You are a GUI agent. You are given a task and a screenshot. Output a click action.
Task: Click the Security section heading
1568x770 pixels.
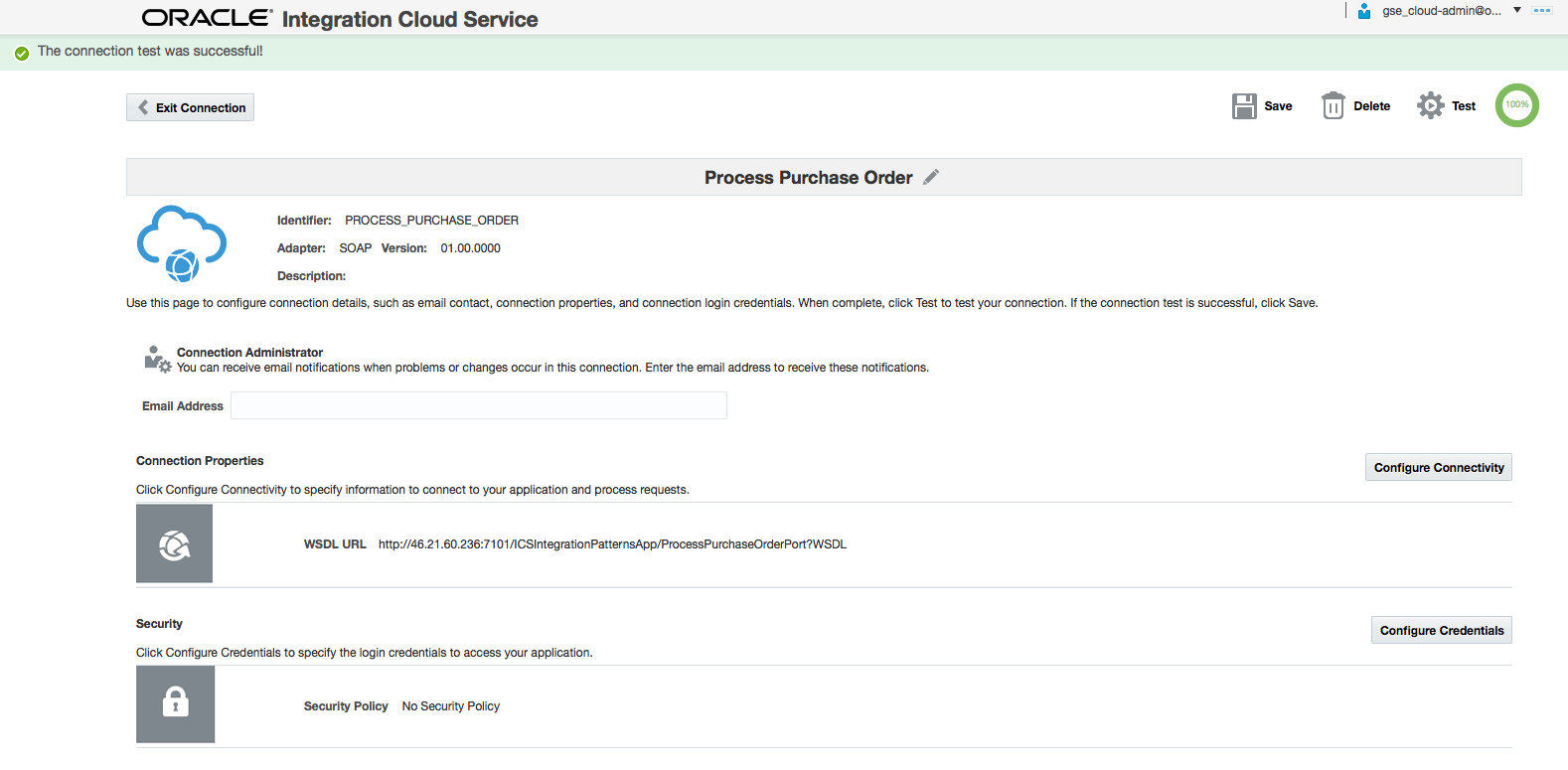point(159,624)
